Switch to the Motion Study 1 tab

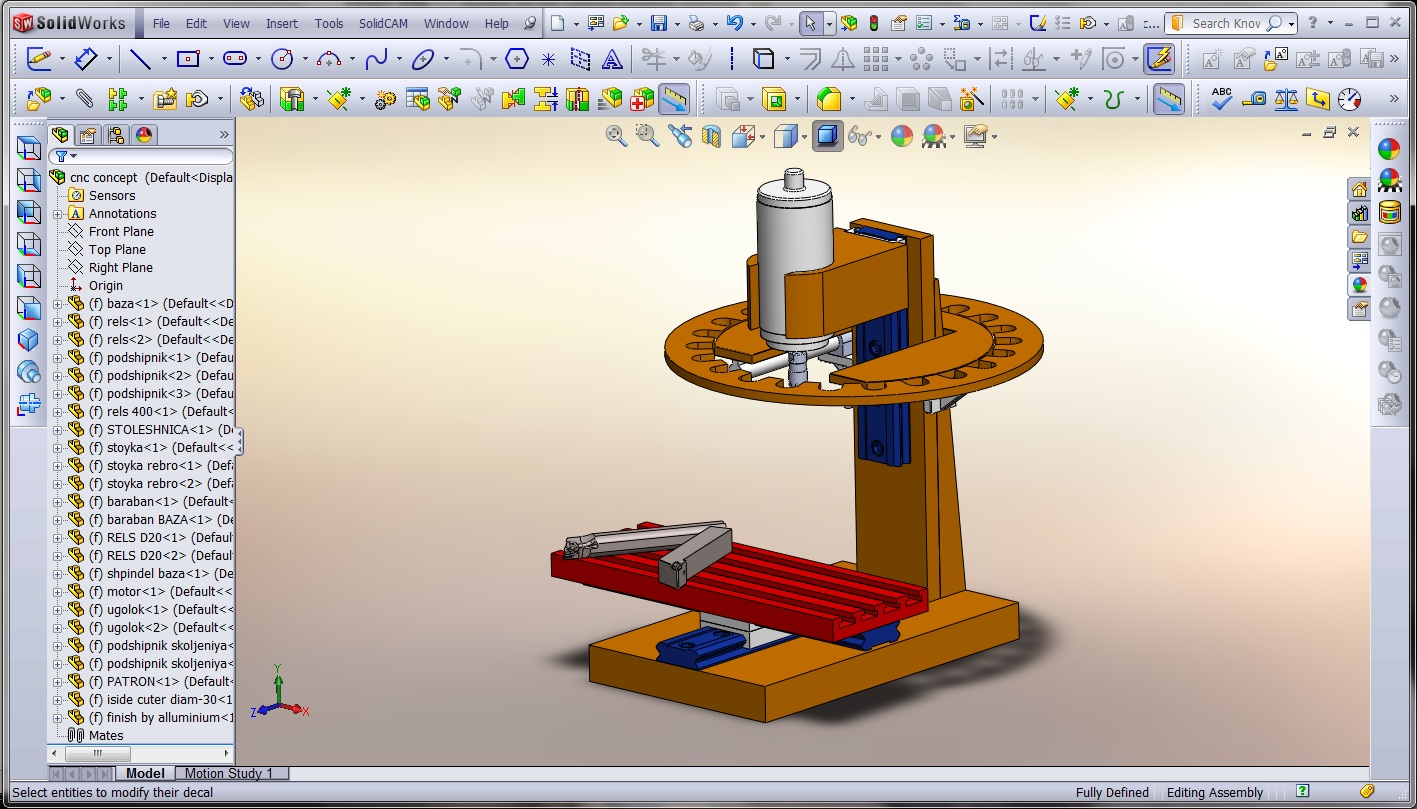(231, 773)
